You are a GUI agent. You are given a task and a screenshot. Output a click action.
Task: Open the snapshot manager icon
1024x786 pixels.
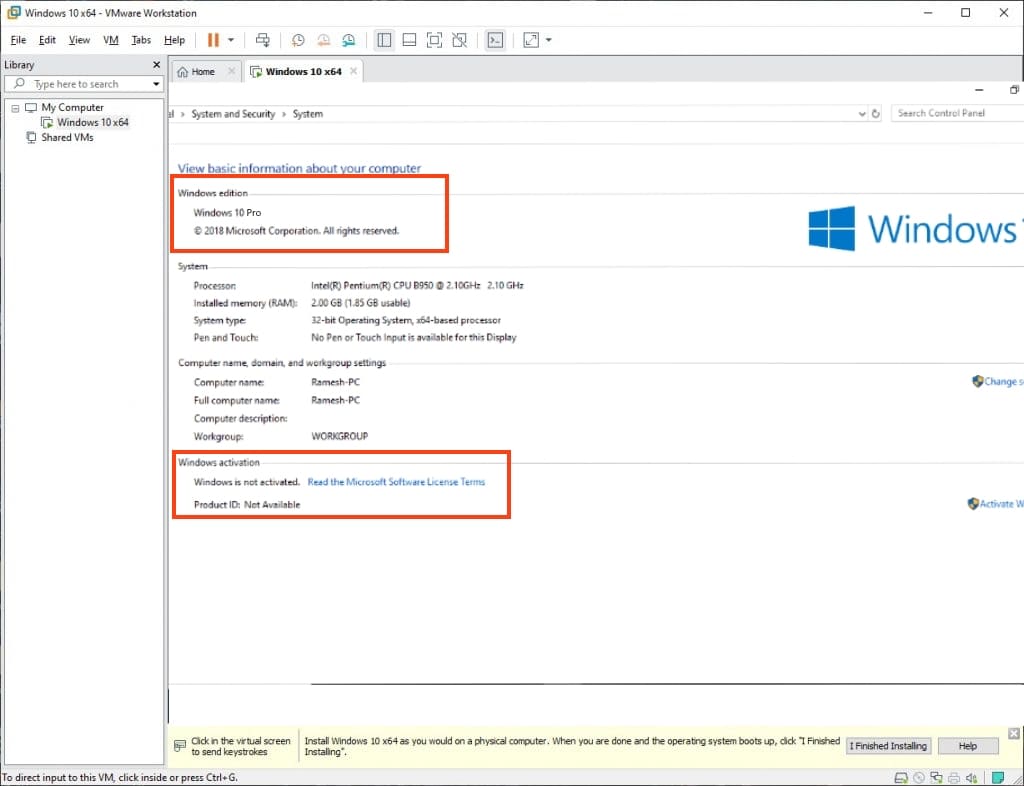(x=348, y=40)
